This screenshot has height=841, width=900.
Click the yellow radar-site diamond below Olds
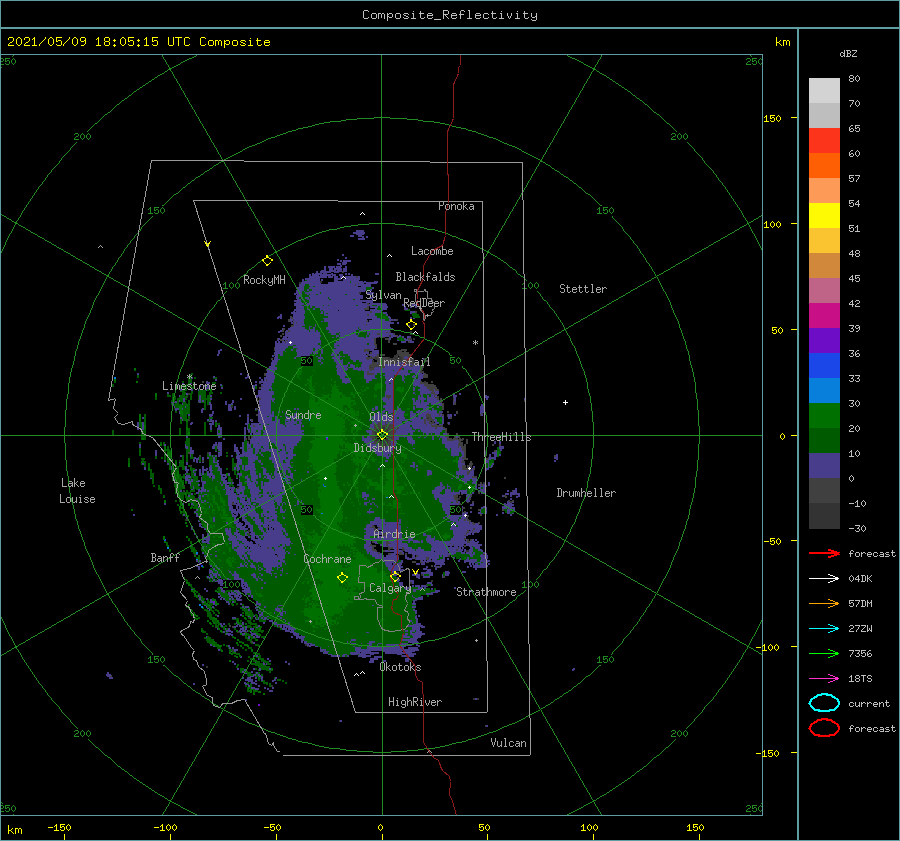[382, 435]
